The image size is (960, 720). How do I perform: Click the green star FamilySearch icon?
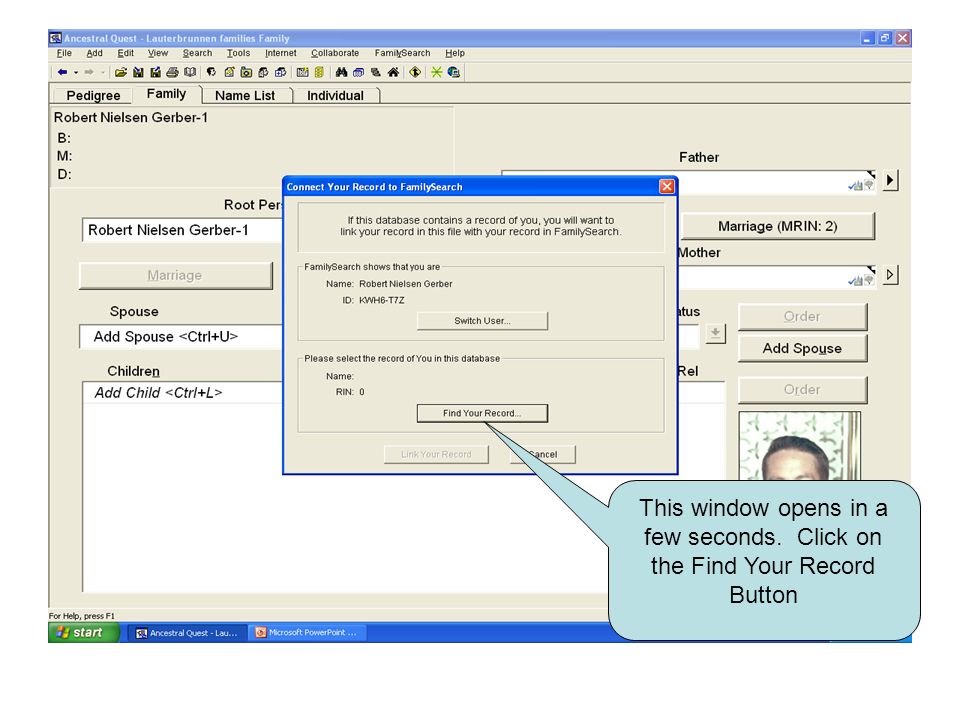pos(436,72)
